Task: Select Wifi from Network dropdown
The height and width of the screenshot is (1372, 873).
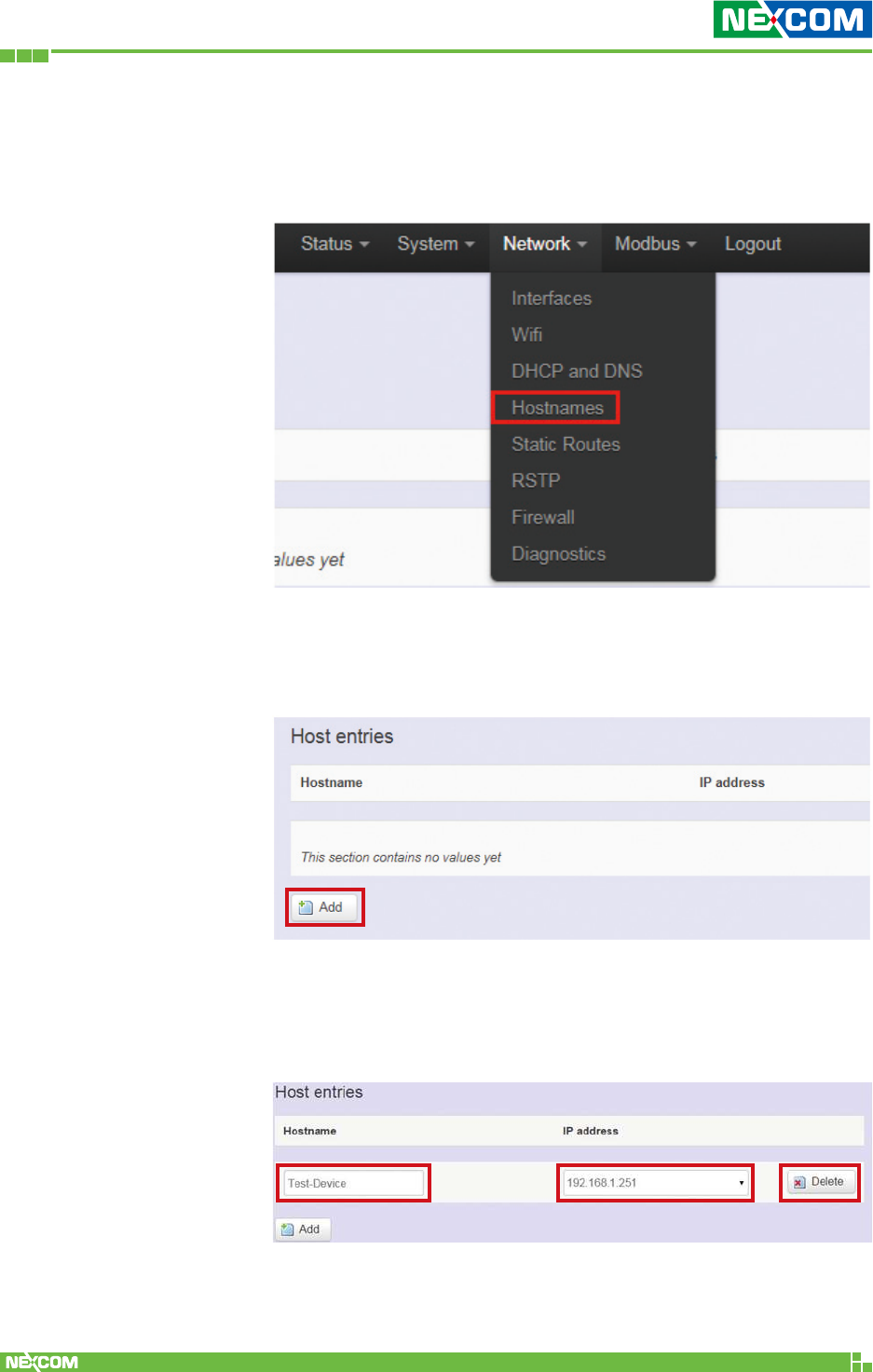Action: point(526,334)
